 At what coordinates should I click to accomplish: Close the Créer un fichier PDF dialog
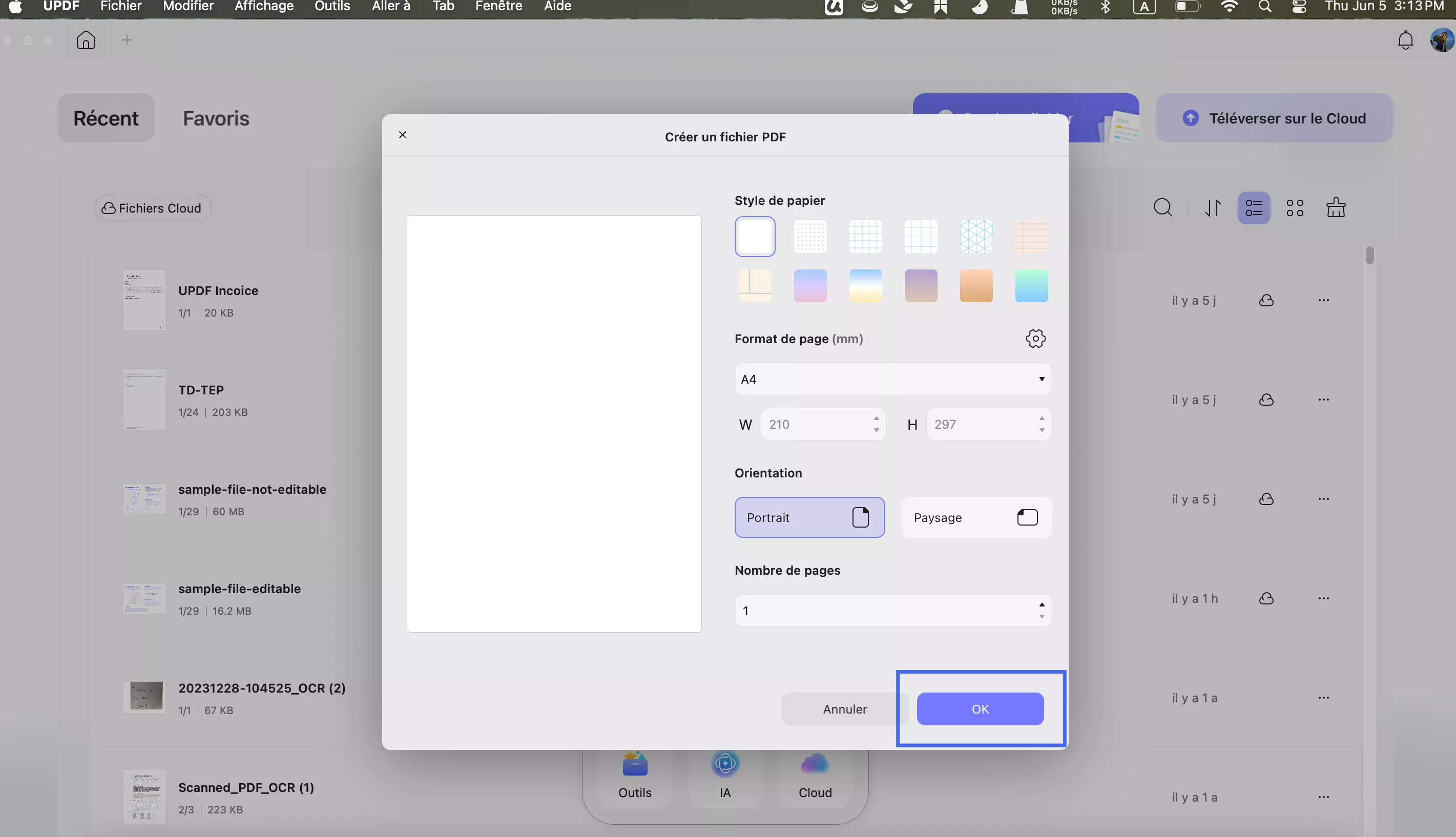(402, 135)
